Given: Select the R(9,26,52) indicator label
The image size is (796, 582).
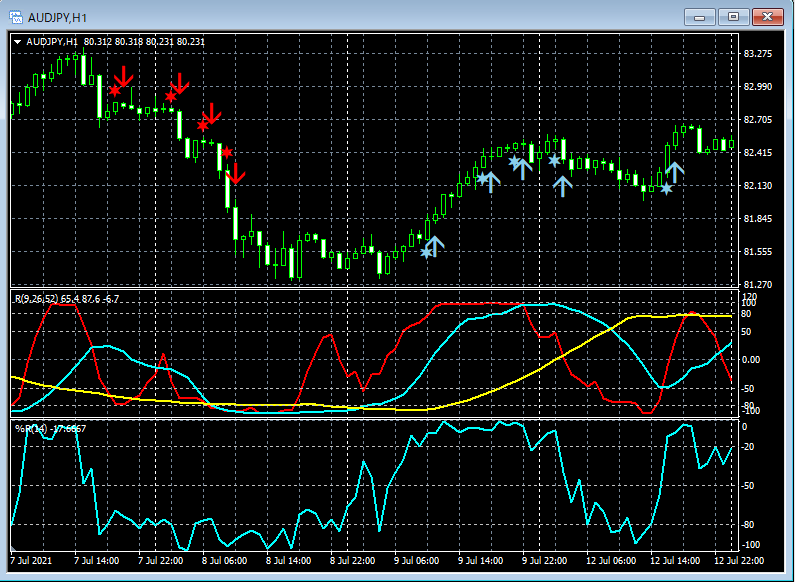Looking at the screenshot, I should coord(67,299).
